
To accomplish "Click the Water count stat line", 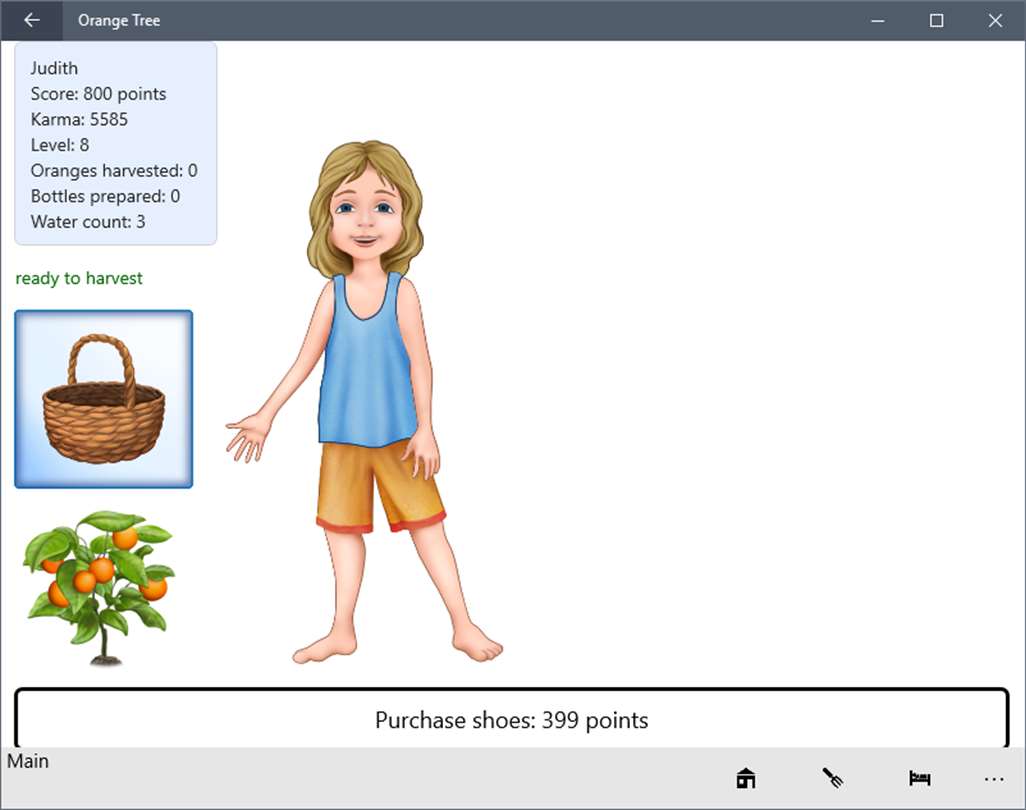I will 88,222.
